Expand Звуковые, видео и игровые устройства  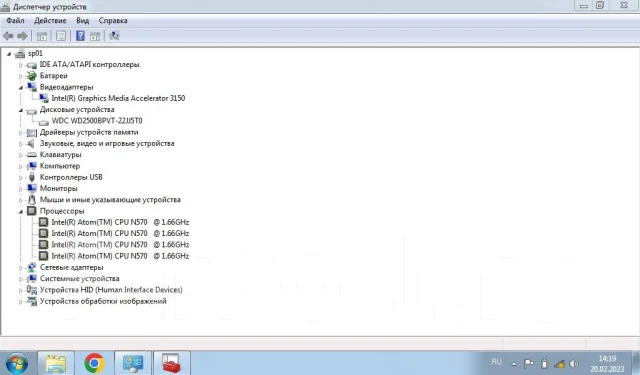(x=20, y=144)
